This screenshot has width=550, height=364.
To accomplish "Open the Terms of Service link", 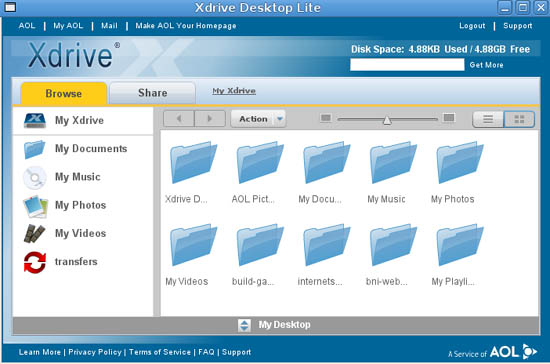I will tap(160, 352).
